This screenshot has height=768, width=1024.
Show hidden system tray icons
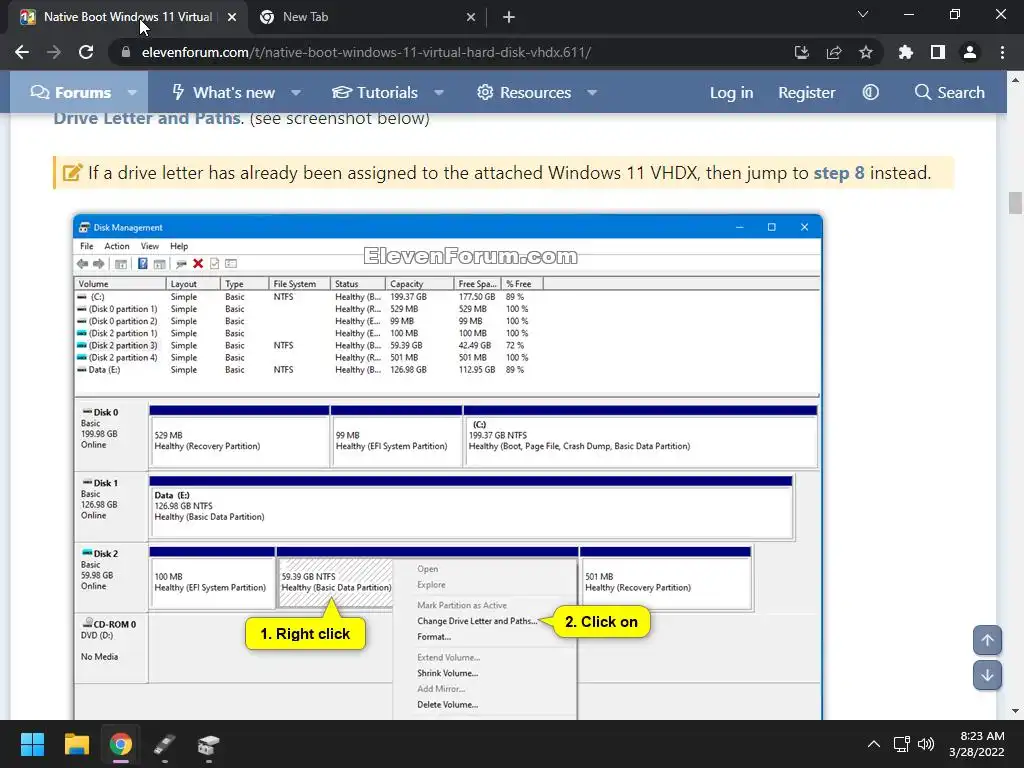click(x=873, y=744)
